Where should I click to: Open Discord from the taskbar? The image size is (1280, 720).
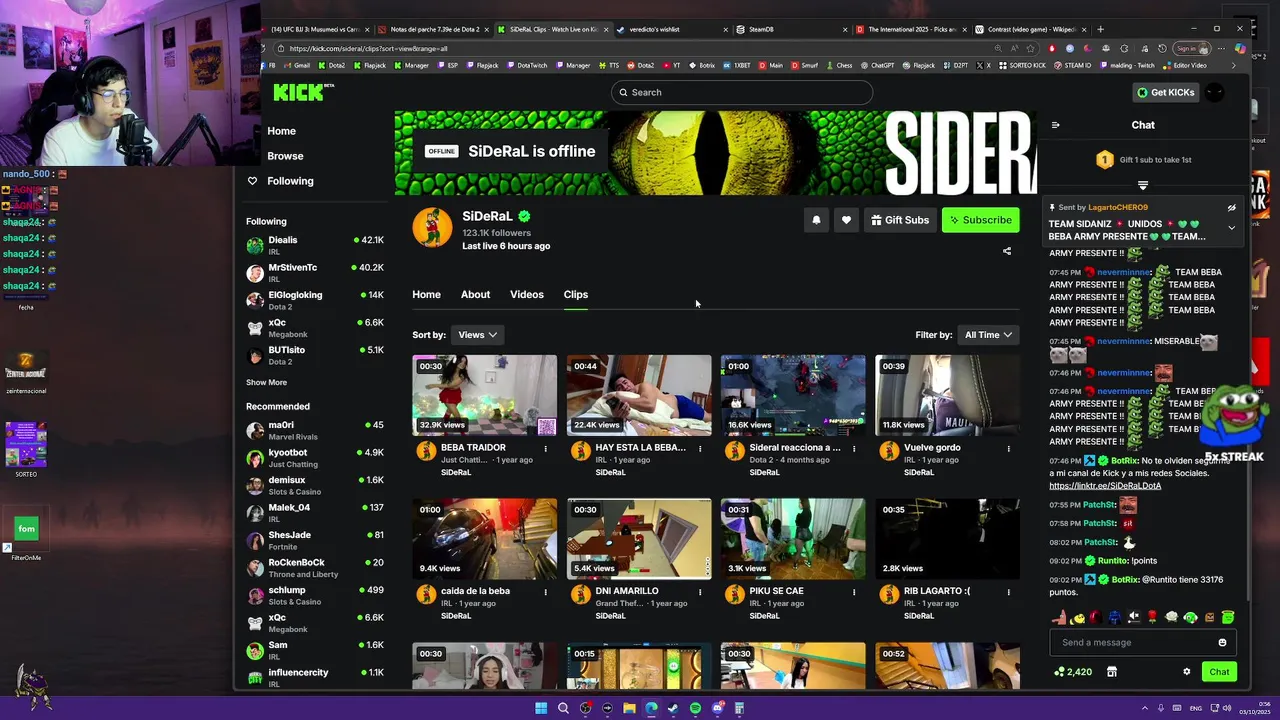717,708
